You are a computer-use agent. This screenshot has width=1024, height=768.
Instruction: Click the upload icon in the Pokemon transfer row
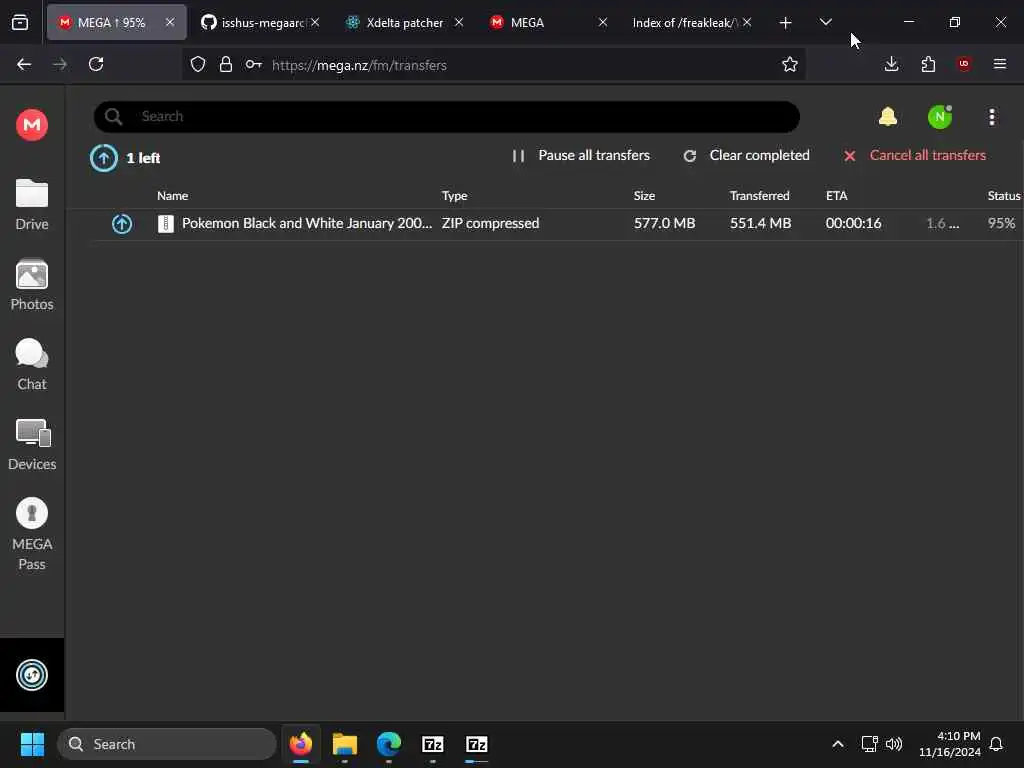click(121, 224)
